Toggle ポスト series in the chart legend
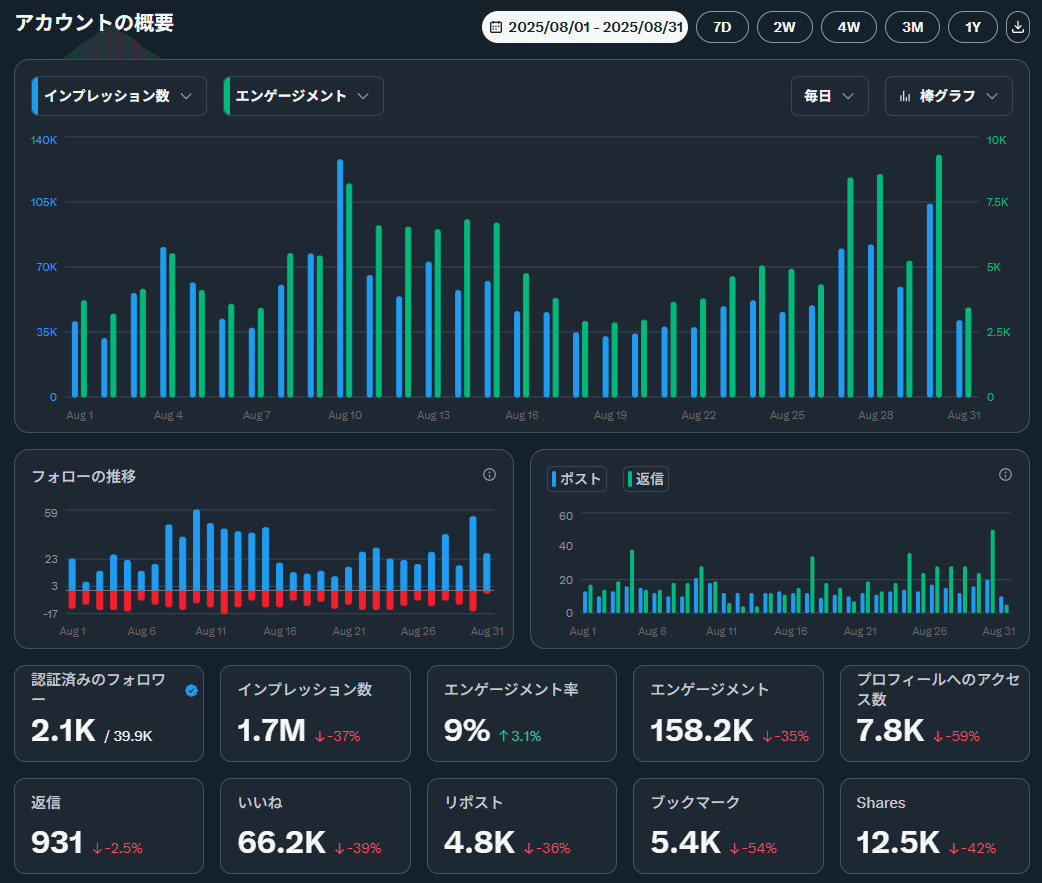 tap(577, 479)
